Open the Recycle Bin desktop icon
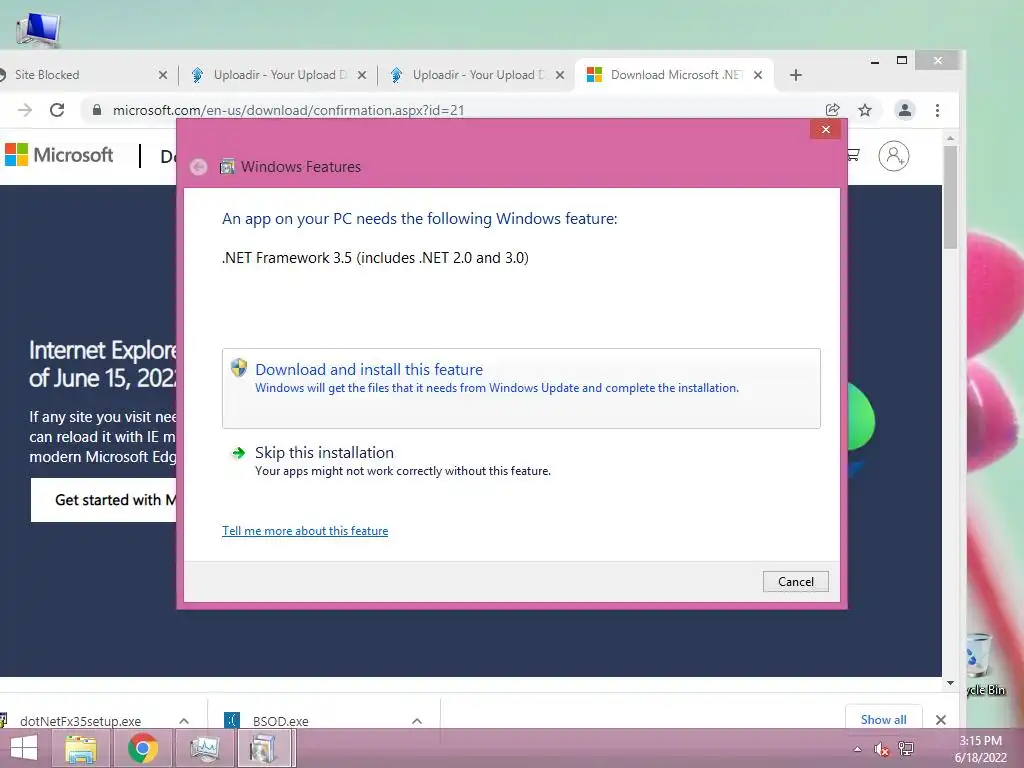 tap(985, 664)
